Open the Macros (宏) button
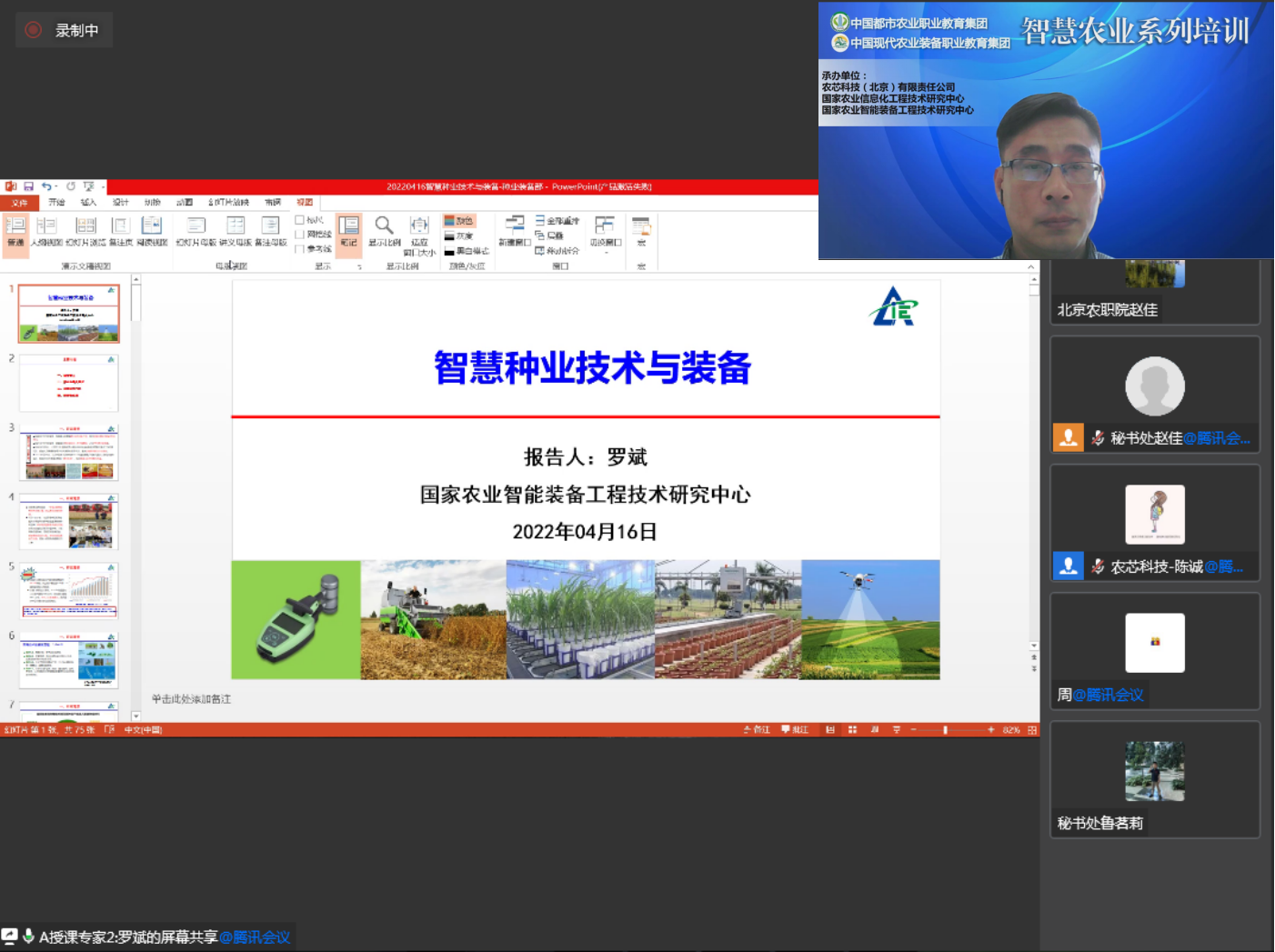This screenshot has width=1275, height=952. tap(641, 230)
